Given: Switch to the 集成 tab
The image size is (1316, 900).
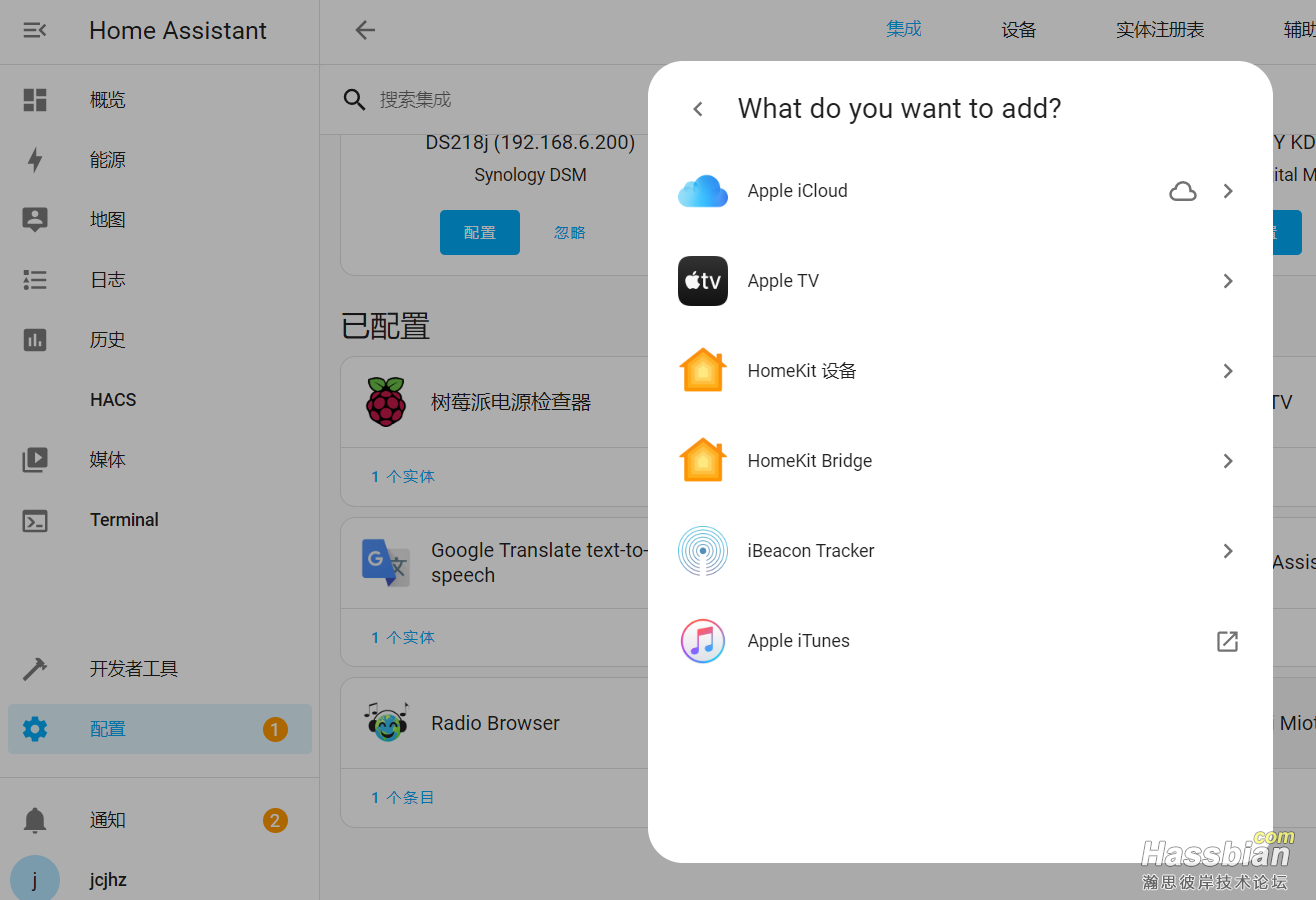Looking at the screenshot, I should [904, 29].
